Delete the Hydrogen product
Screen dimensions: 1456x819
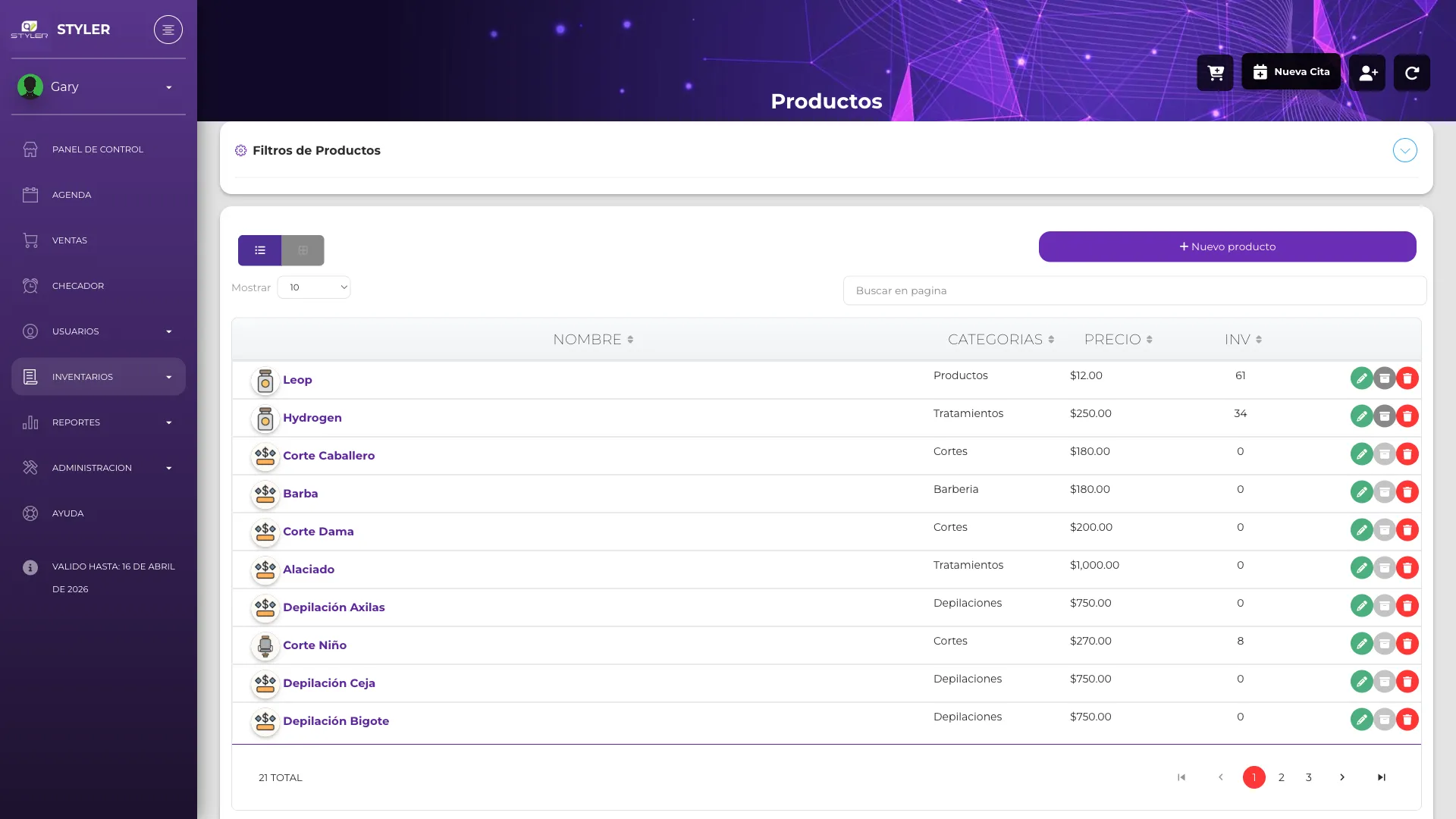(x=1407, y=416)
